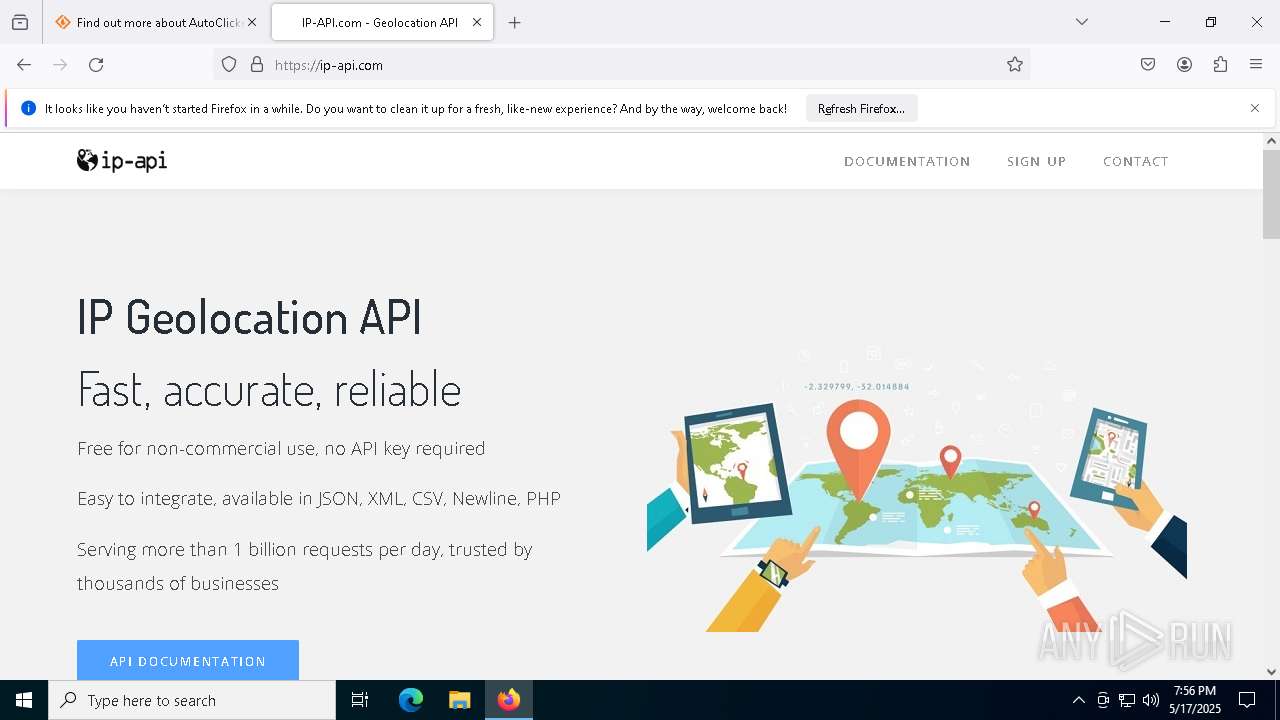Open the Save to Pocket icon
The height and width of the screenshot is (720, 1280).
click(1148, 65)
